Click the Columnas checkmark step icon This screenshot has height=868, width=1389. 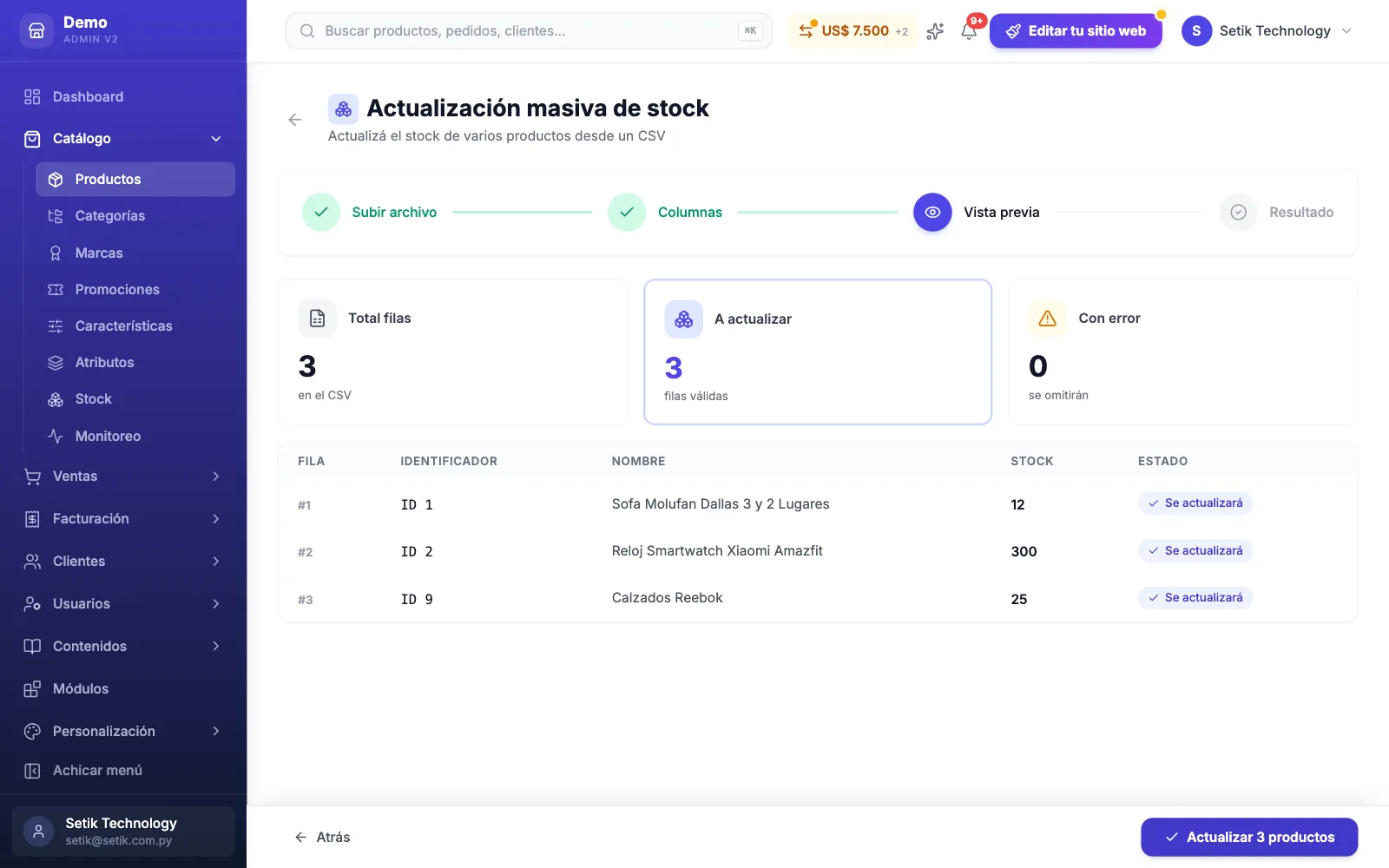coord(627,212)
